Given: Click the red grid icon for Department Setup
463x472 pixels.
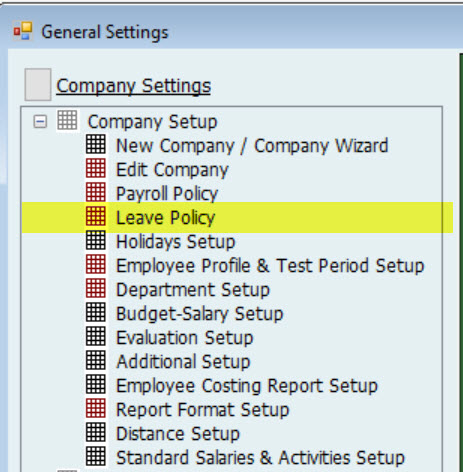Looking at the screenshot, I should click(x=96, y=288).
